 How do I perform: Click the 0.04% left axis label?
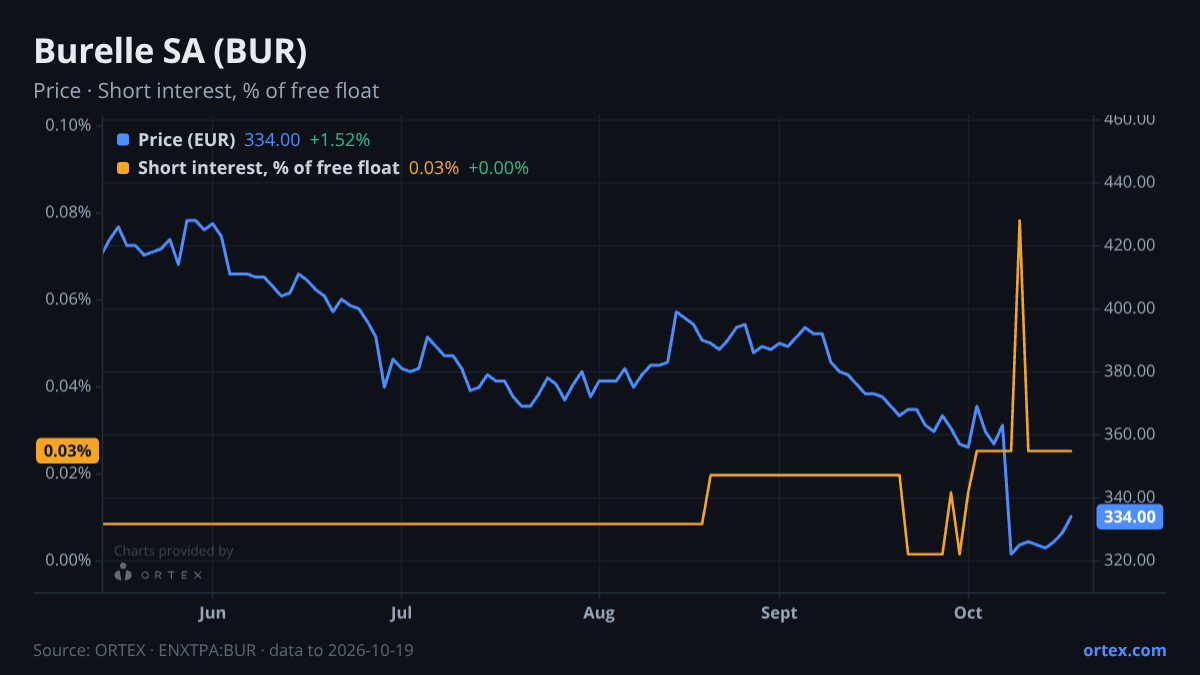pos(69,386)
